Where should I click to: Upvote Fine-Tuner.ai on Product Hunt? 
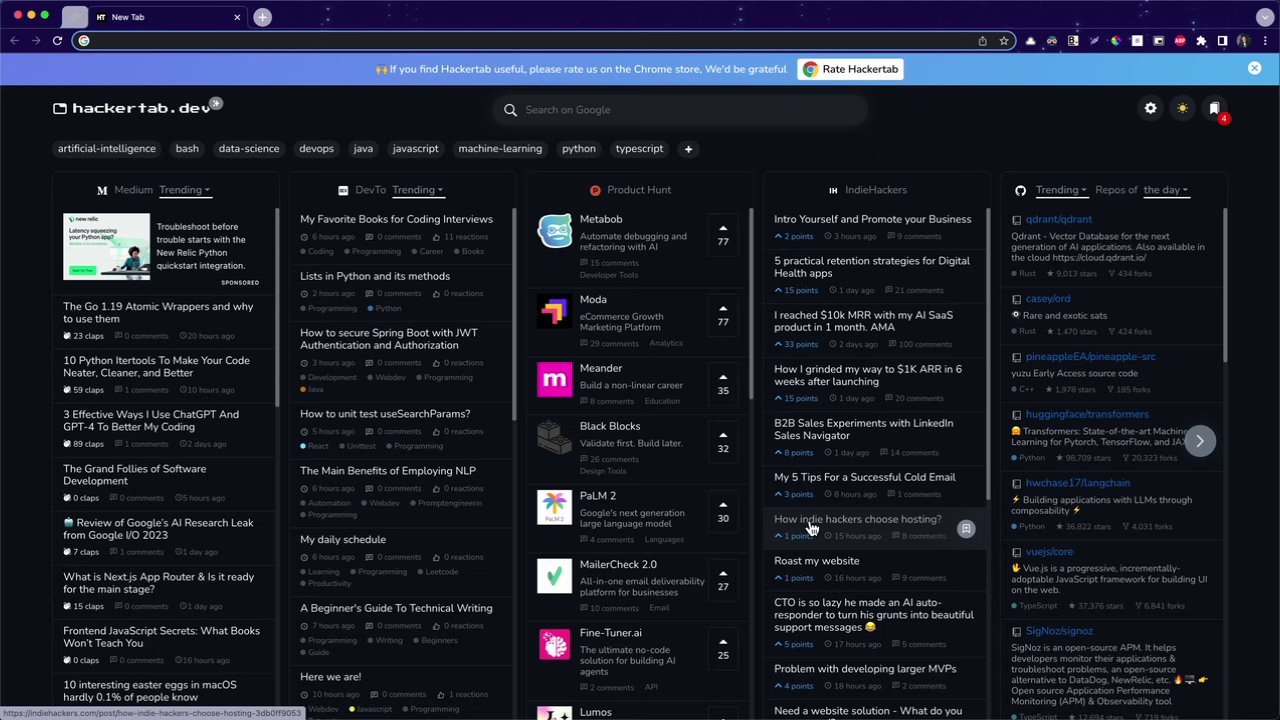[723, 649]
